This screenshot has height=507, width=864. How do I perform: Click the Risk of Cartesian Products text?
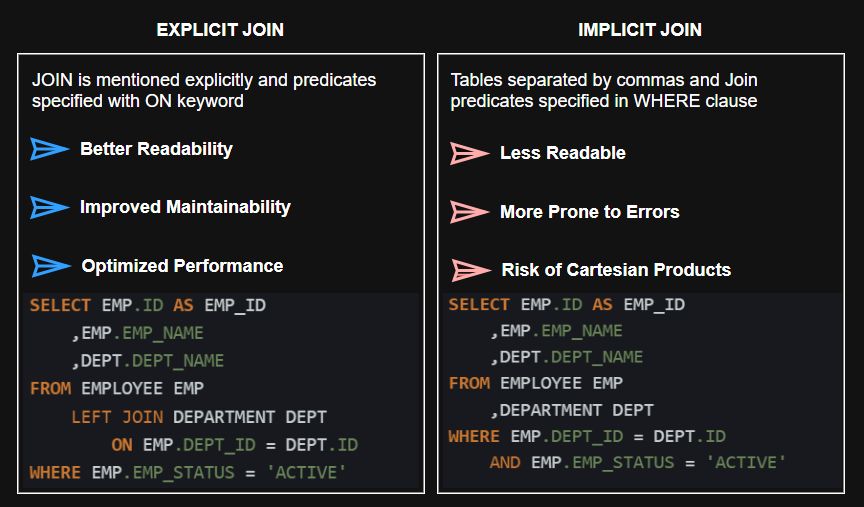(x=615, y=270)
